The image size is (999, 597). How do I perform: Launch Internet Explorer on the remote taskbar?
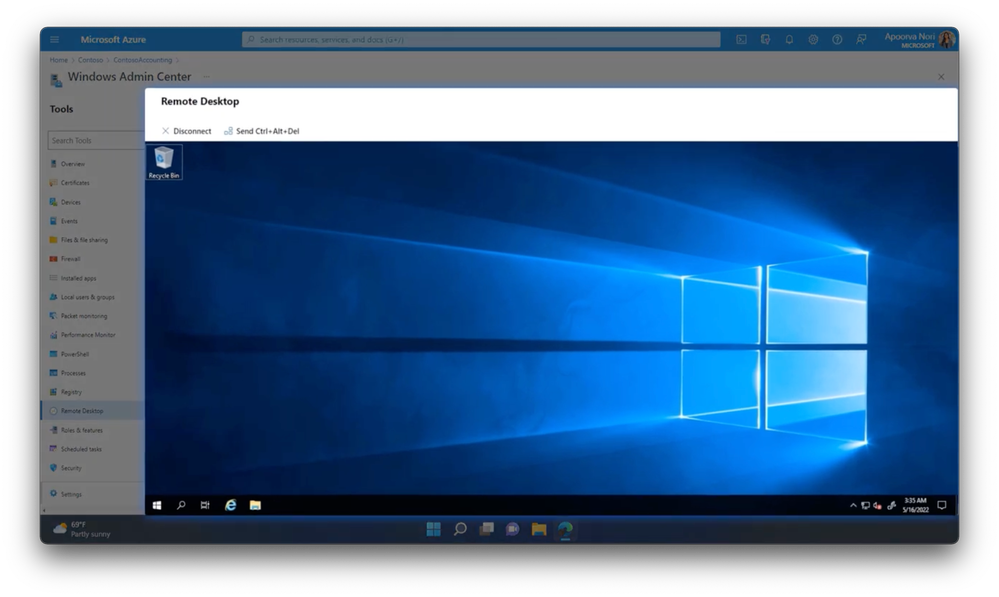point(231,505)
